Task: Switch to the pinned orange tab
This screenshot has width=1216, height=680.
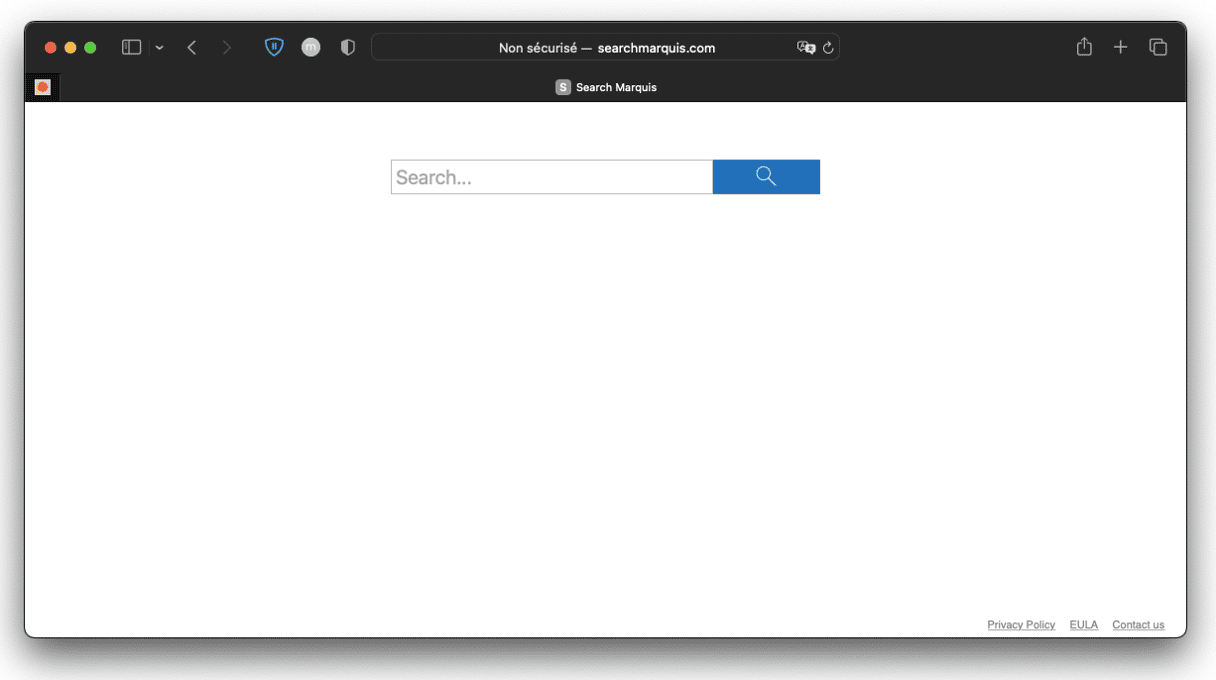Action: tap(42, 88)
